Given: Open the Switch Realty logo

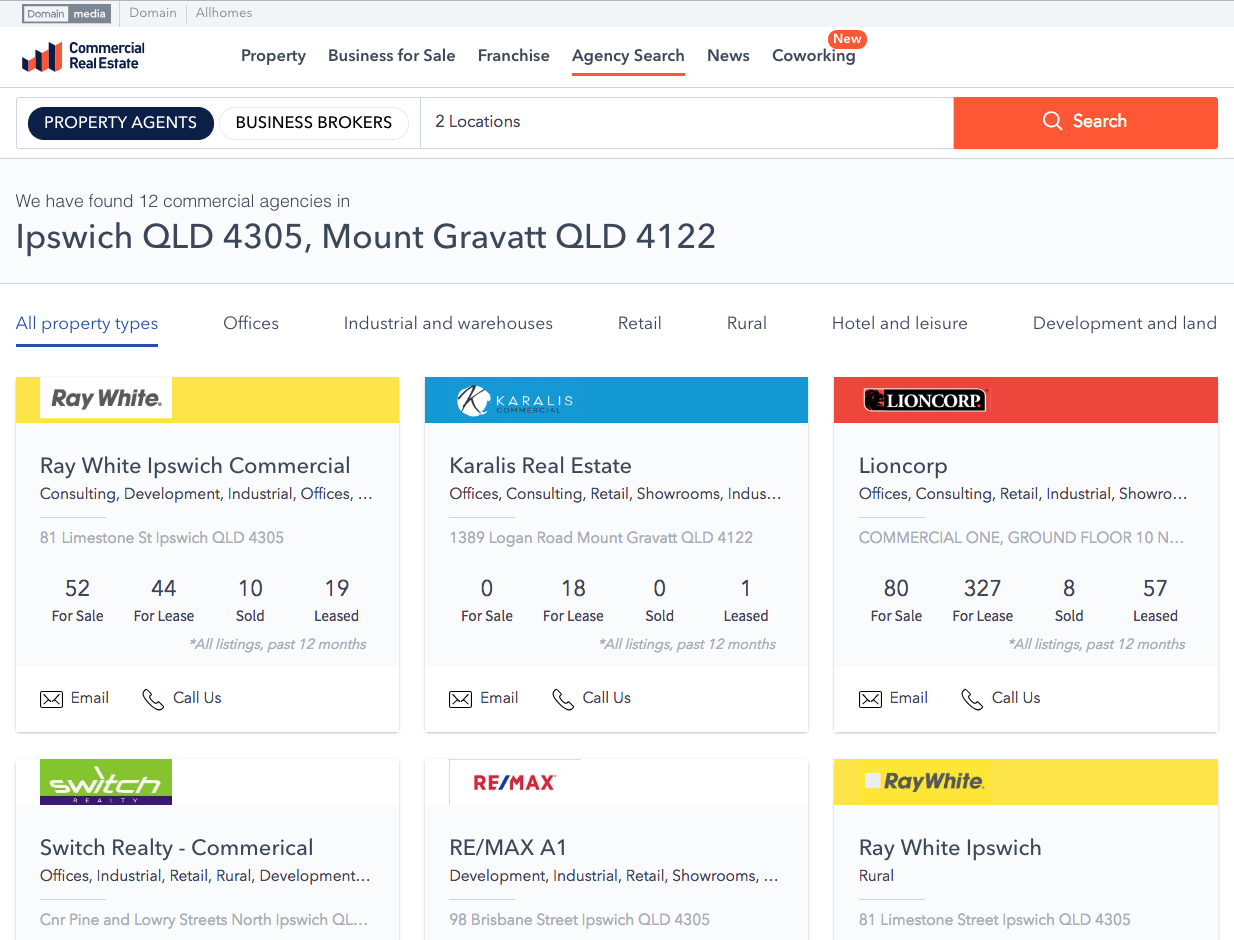Looking at the screenshot, I should (x=106, y=782).
